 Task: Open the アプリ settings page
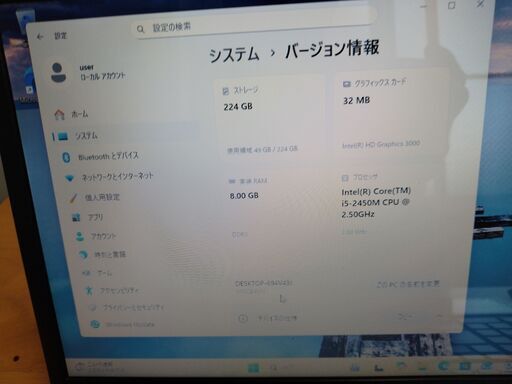pyautogui.click(x=88, y=217)
